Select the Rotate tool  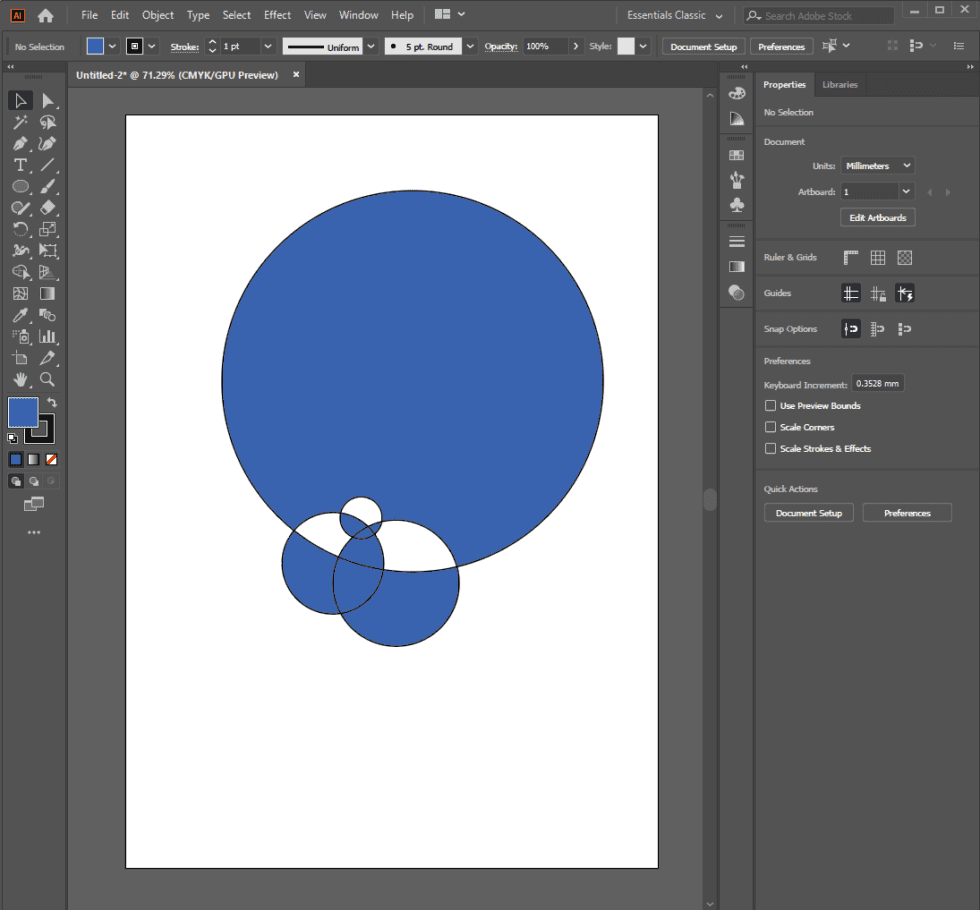pyautogui.click(x=20, y=229)
